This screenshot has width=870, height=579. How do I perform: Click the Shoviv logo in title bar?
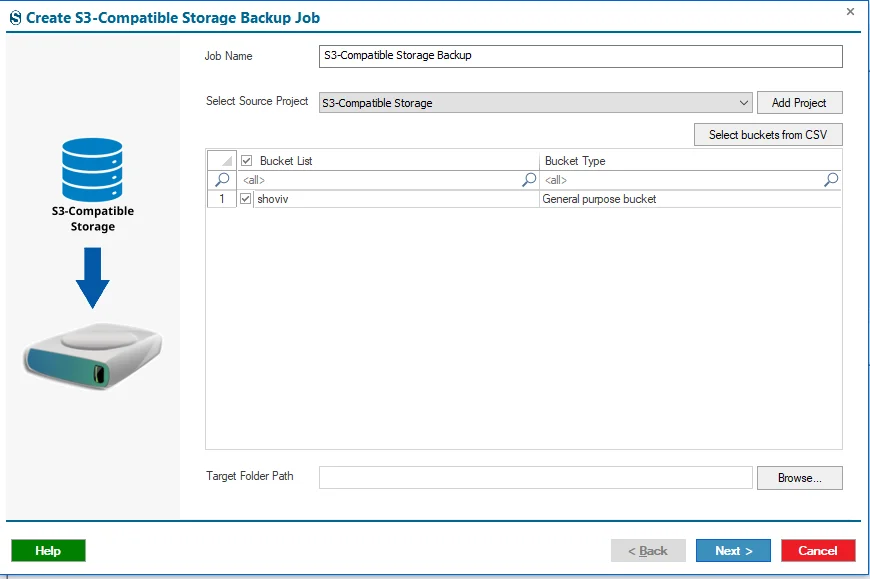[x=16, y=18]
